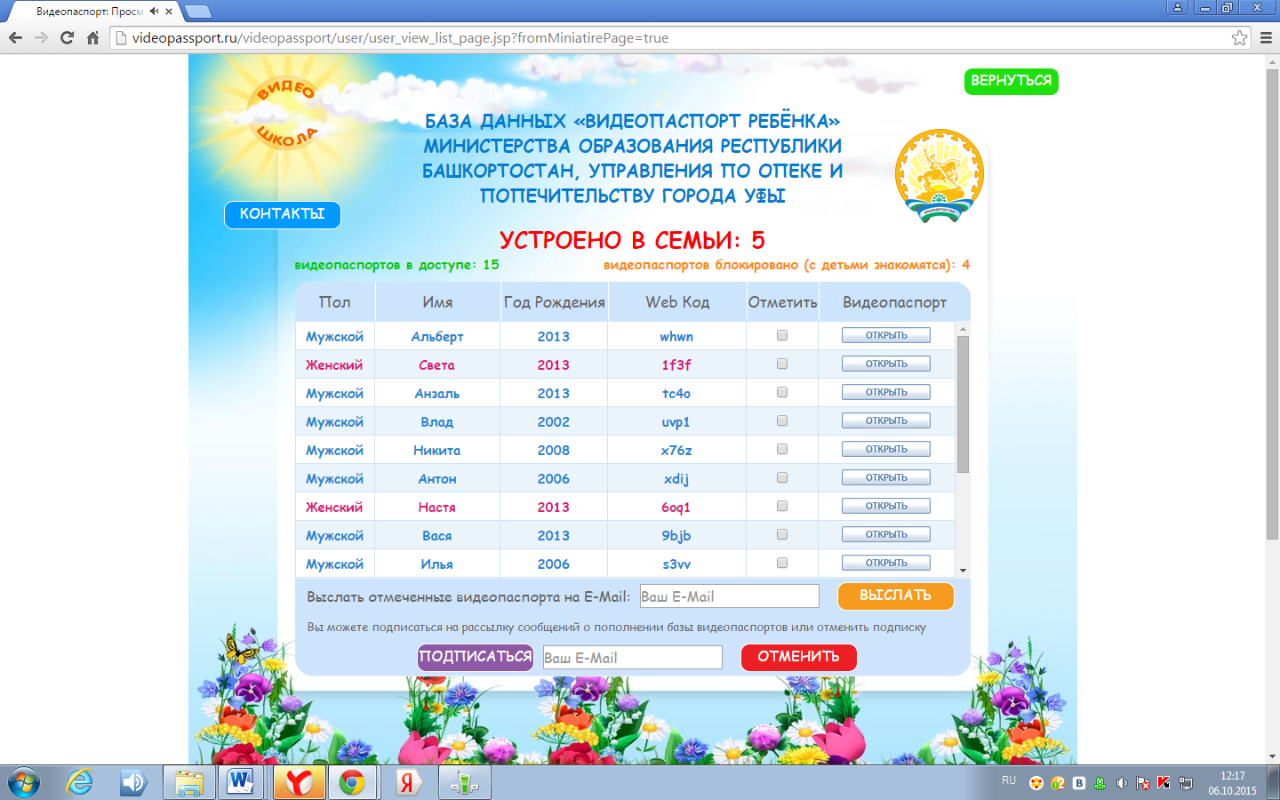
Task: Check the box for Илья row
Action: click(782, 563)
